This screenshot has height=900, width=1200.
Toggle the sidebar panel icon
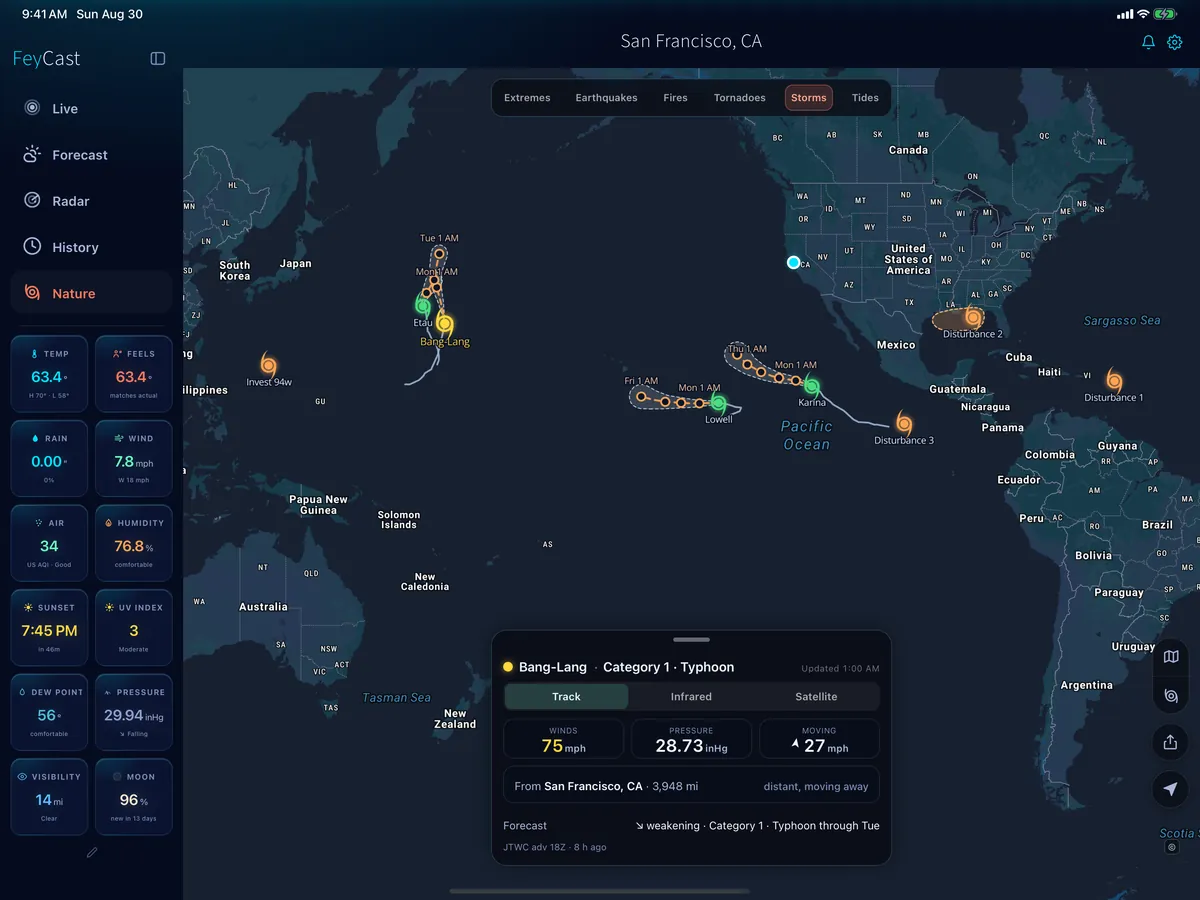coord(158,58)
